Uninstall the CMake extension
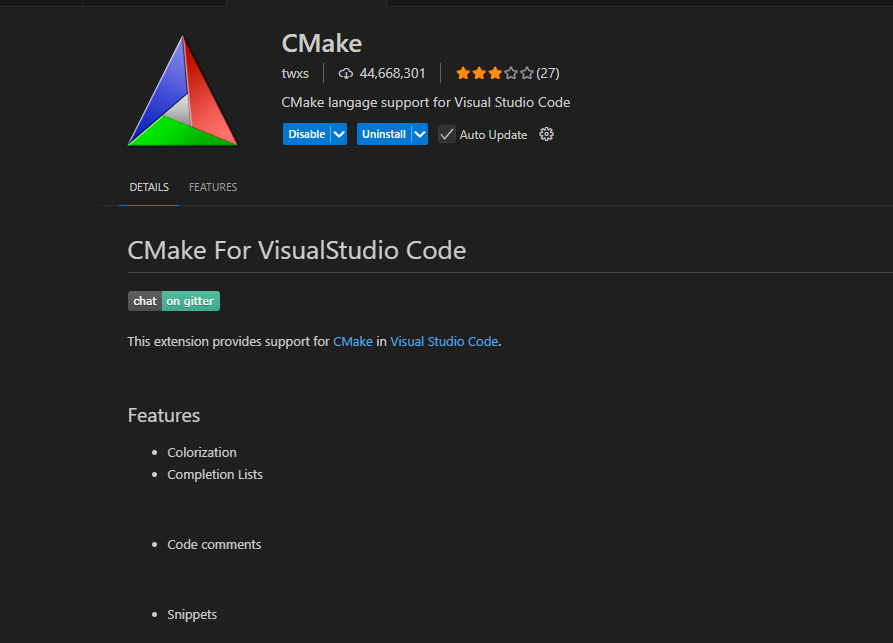The image size is (893, 643). (x=384, y=134)
